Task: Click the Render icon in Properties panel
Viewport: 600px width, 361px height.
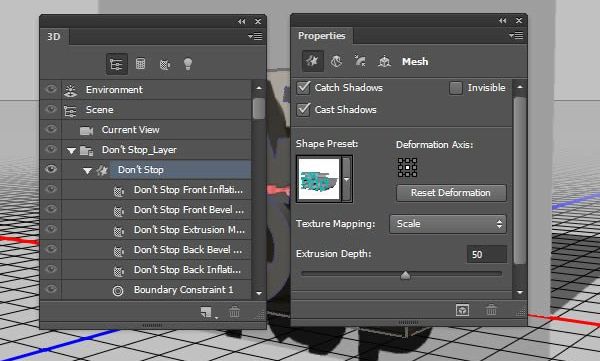Action: point(462,310)
